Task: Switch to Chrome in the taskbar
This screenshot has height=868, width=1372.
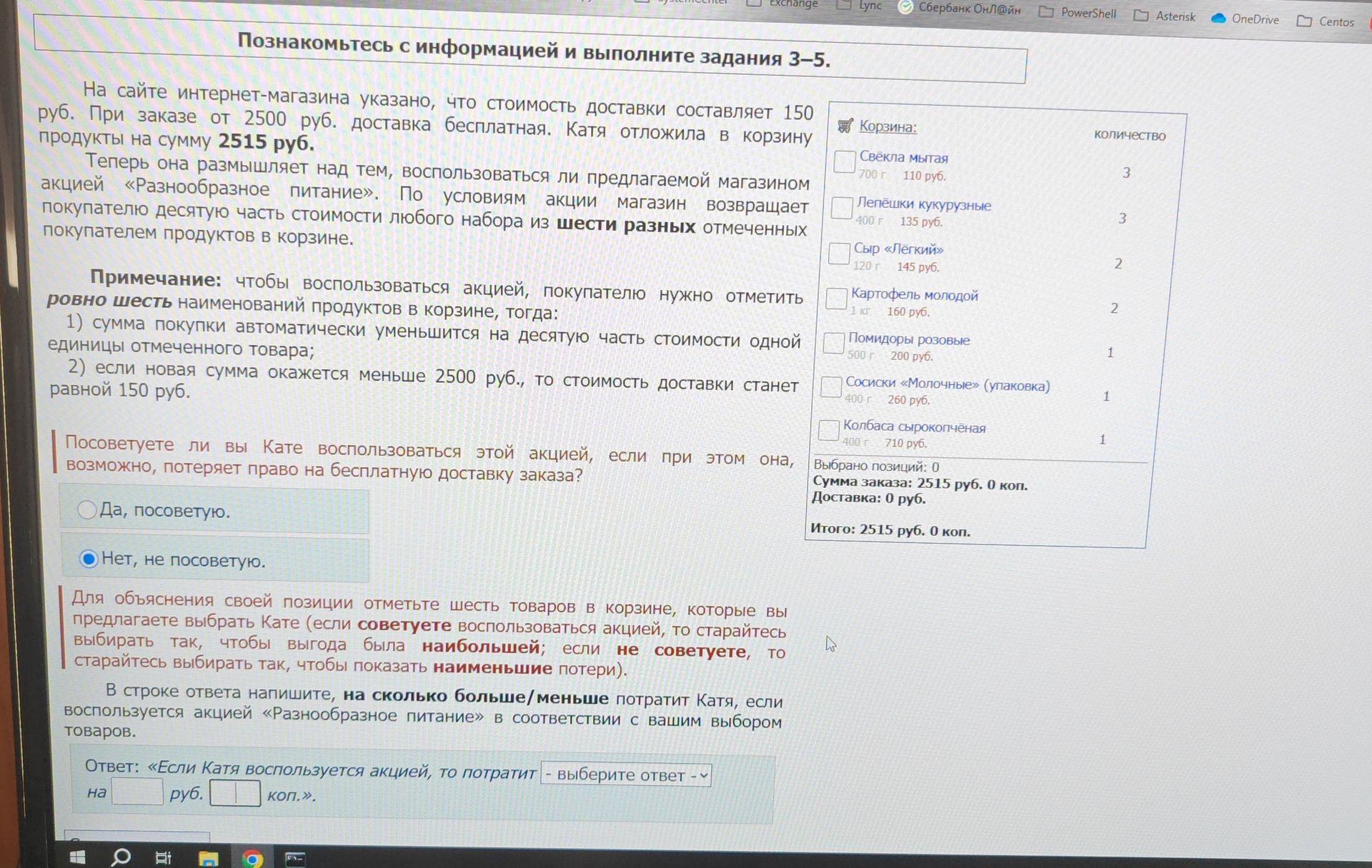Action: click(252, 859)
